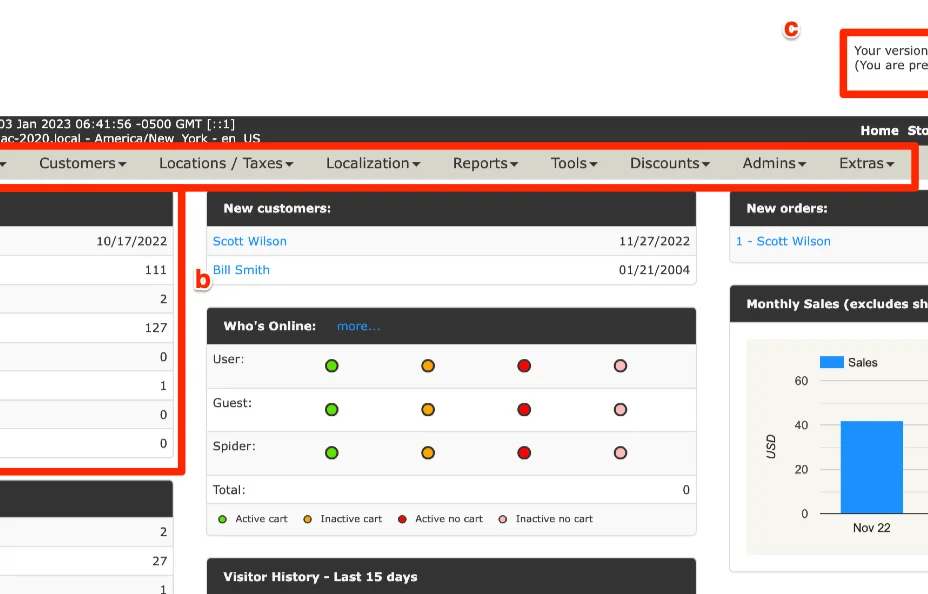Image resolution: width=928 pixels, height=594 pixels.
Task: Click the red Active no cart dot in User row
Action: pyautogui.click(x=524, y=366)
